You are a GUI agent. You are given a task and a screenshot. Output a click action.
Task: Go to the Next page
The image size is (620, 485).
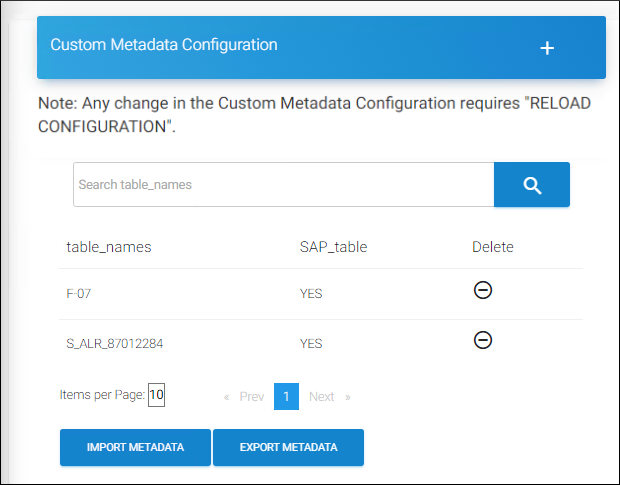click(321, 397)
